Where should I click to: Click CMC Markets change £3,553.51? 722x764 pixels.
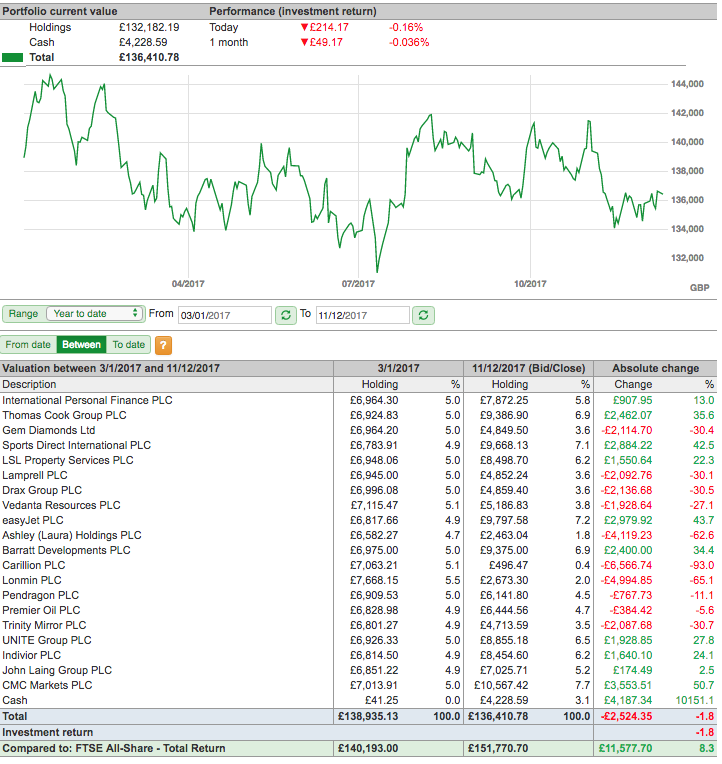[628, 685]
